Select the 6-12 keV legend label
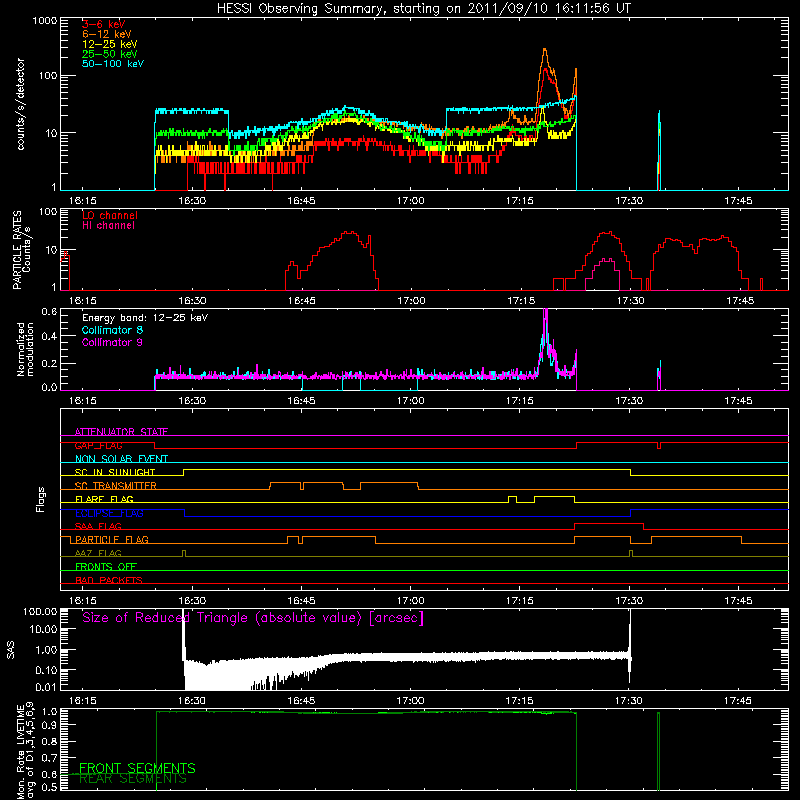 (107, 34)
